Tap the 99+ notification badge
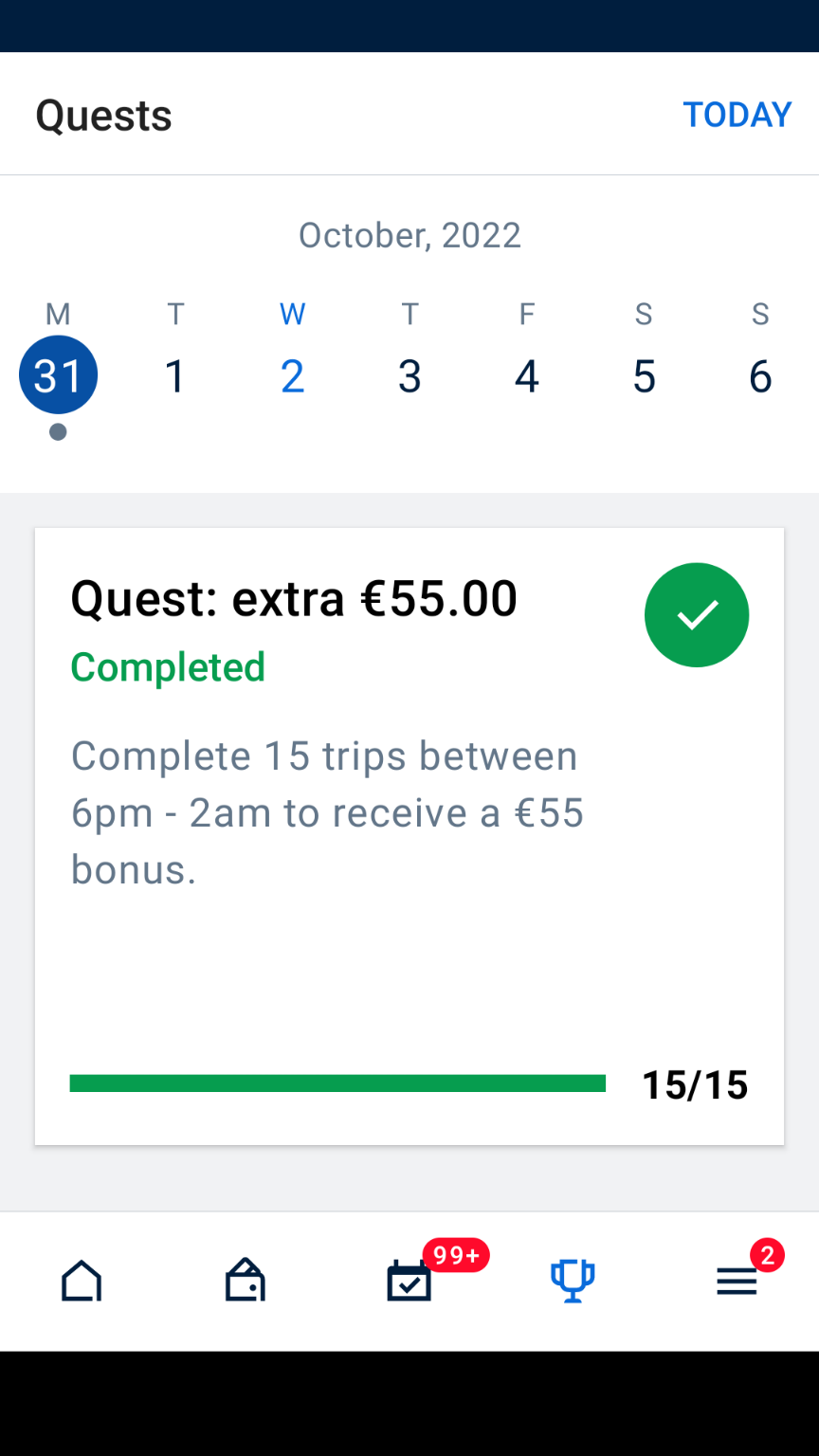The width and height of the screenshot is (819, 1456). 456,1256
